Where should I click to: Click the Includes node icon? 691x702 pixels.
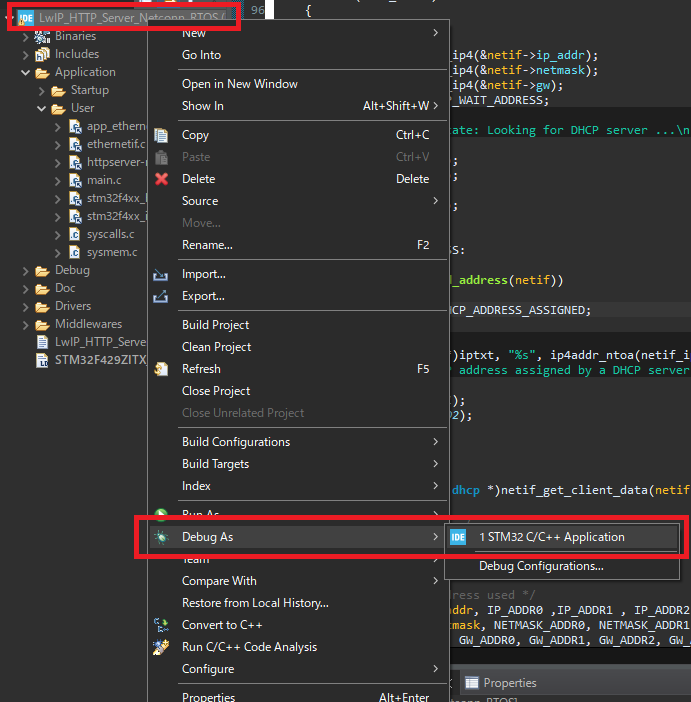[42, 54]
